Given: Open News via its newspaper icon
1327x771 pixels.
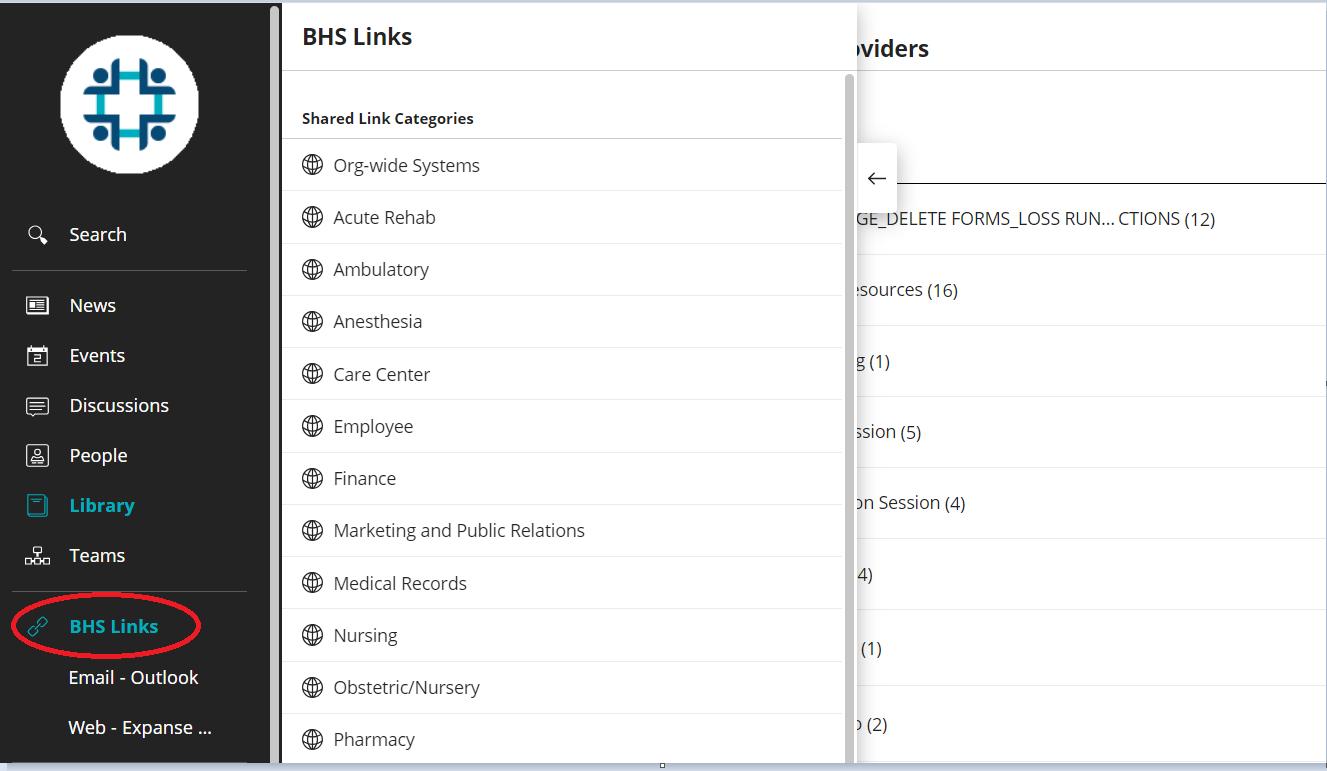Looking at the screenshot, I should 37,306.
